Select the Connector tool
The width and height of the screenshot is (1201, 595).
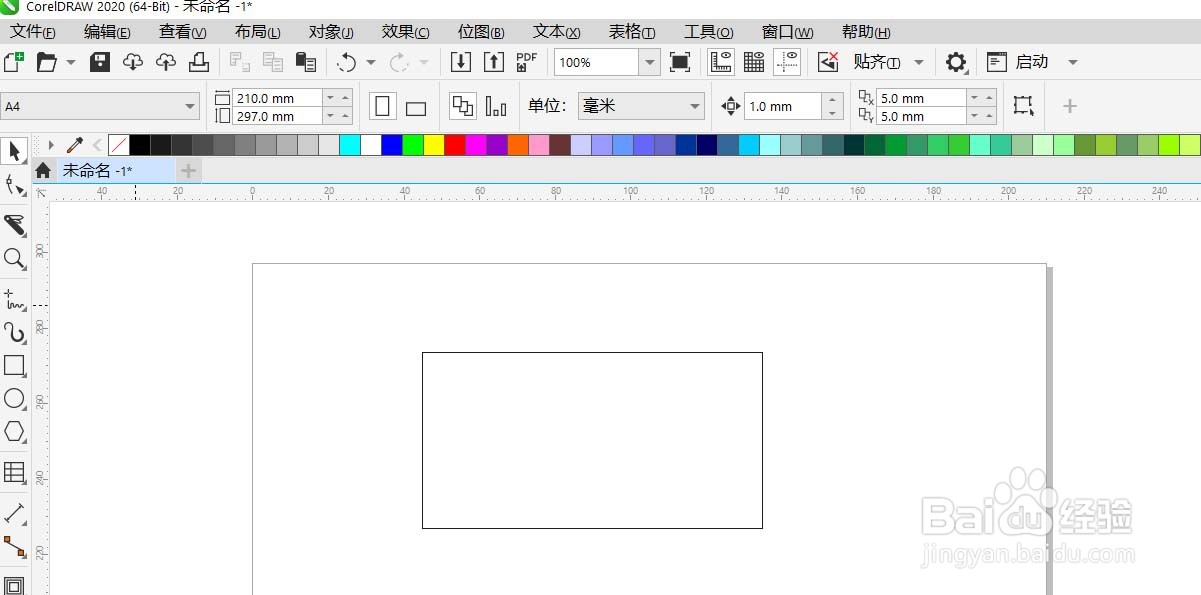(x=14, y=547)
